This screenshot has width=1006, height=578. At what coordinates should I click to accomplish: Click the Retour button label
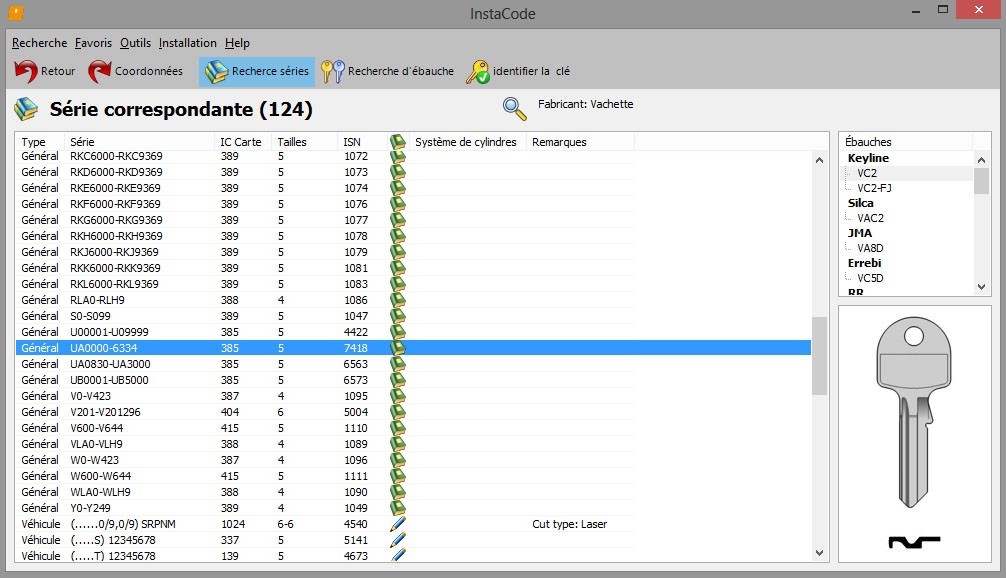(x=58, y=71)
